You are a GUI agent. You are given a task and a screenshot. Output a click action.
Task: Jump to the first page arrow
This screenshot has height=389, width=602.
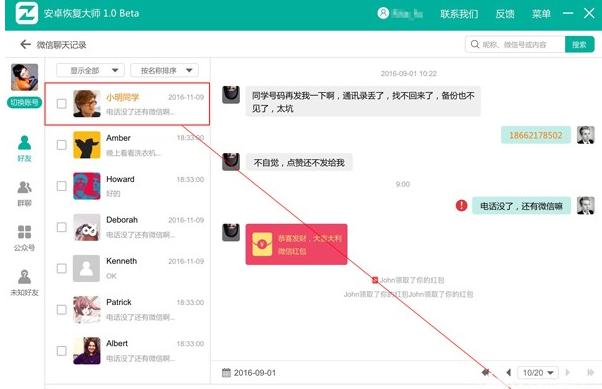point(486,372)
